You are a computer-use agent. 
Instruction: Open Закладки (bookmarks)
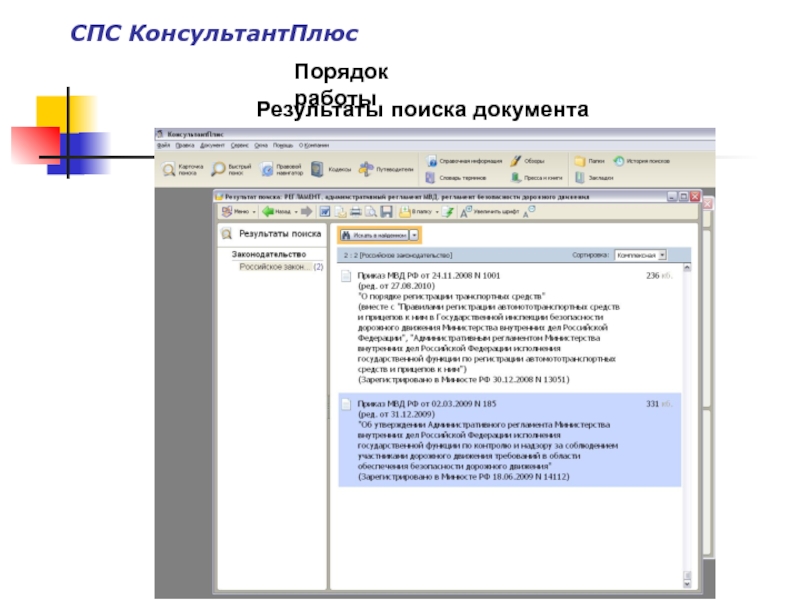click(594, 178)
